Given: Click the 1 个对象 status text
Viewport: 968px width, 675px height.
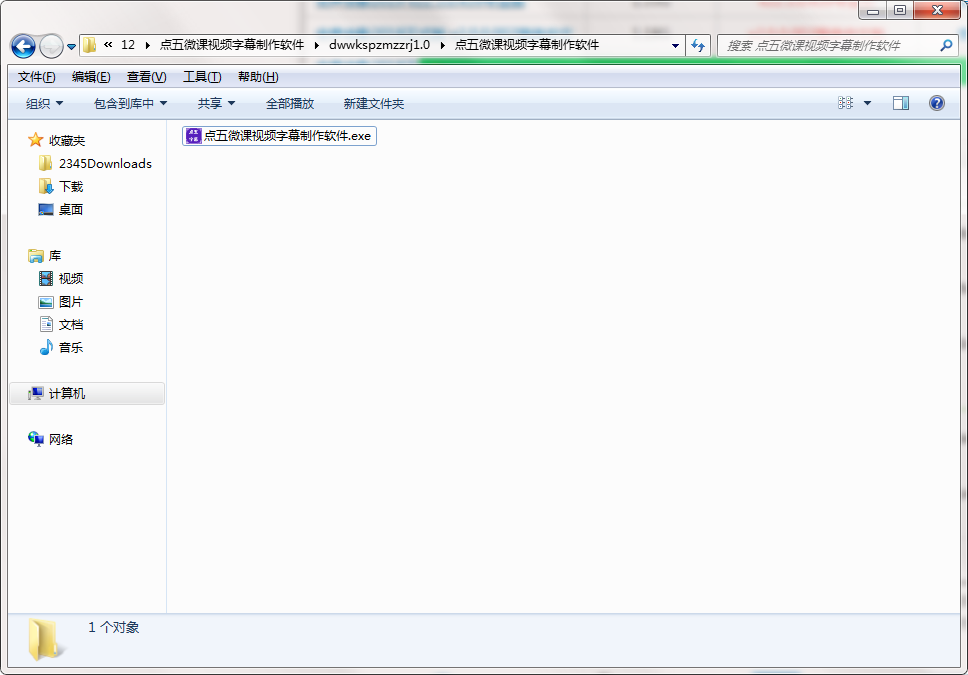Looking at the screenshot, I should pos(114,627).
